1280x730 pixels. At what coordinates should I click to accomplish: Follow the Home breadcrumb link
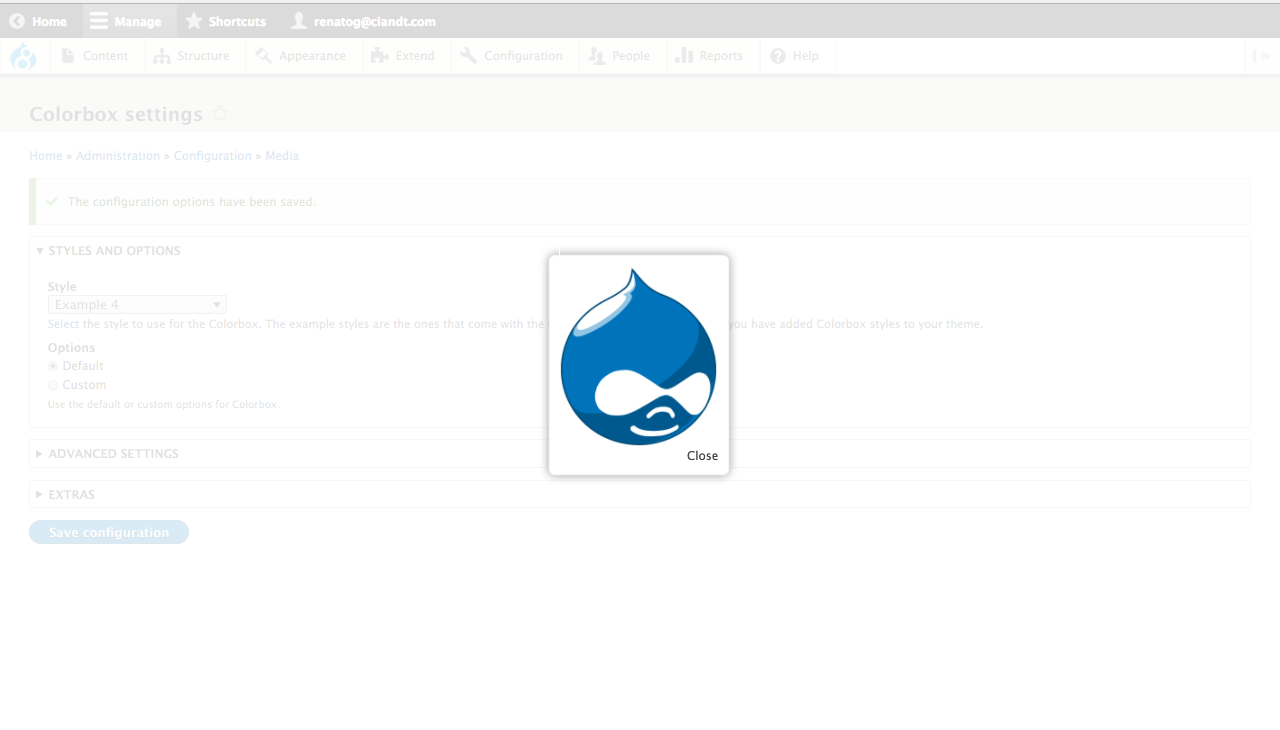pos(46,156)
